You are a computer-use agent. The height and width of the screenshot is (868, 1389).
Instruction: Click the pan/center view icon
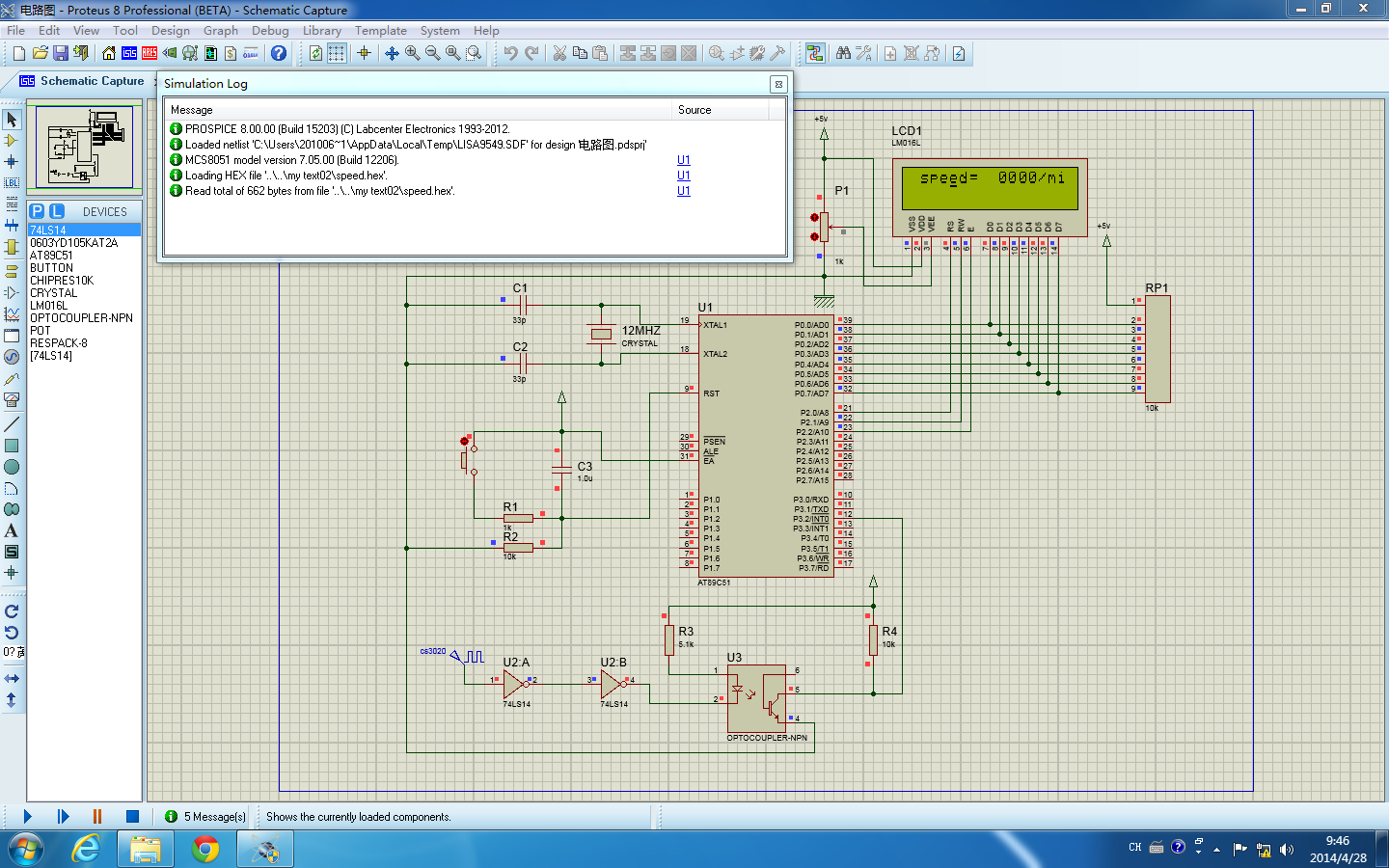tap(392, 53)
